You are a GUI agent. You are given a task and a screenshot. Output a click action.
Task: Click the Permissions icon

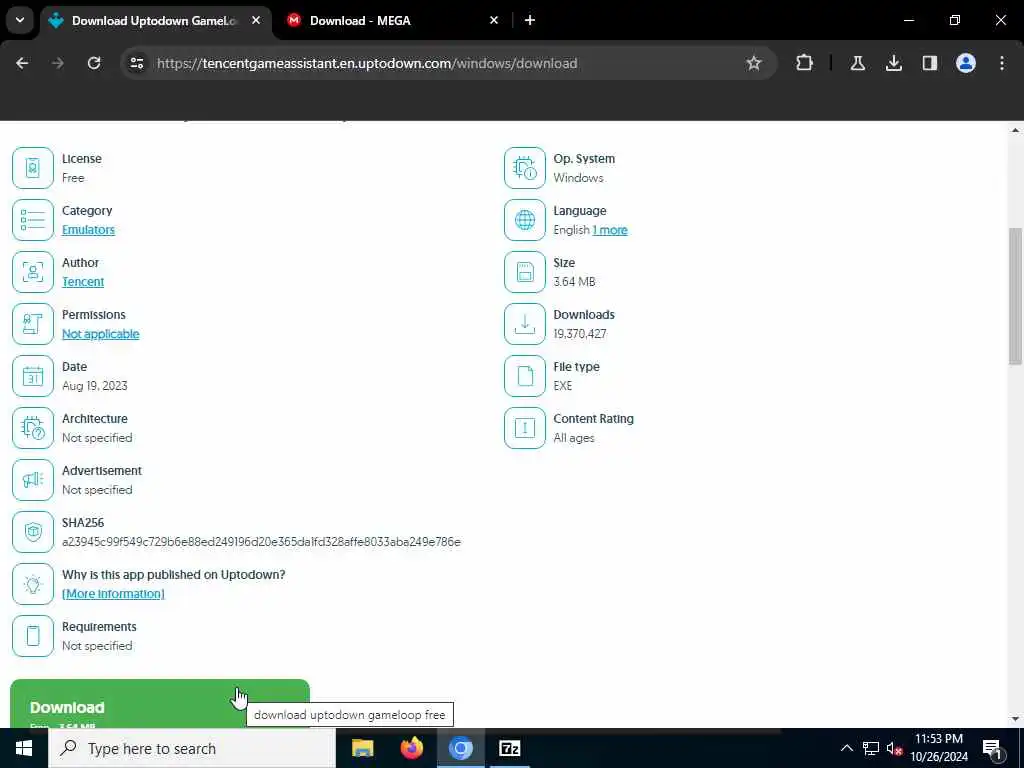click(x=33, y=324)
